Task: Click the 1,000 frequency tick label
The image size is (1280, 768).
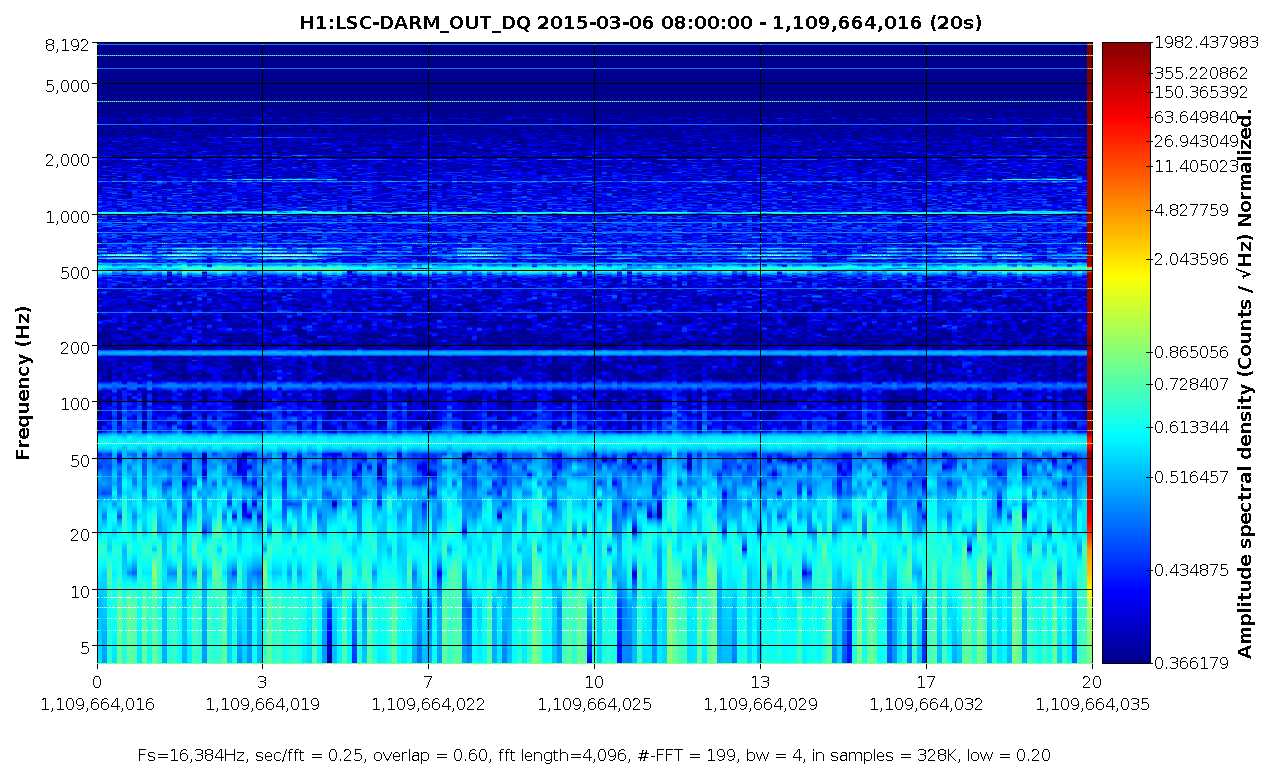Action: point(68,215)
